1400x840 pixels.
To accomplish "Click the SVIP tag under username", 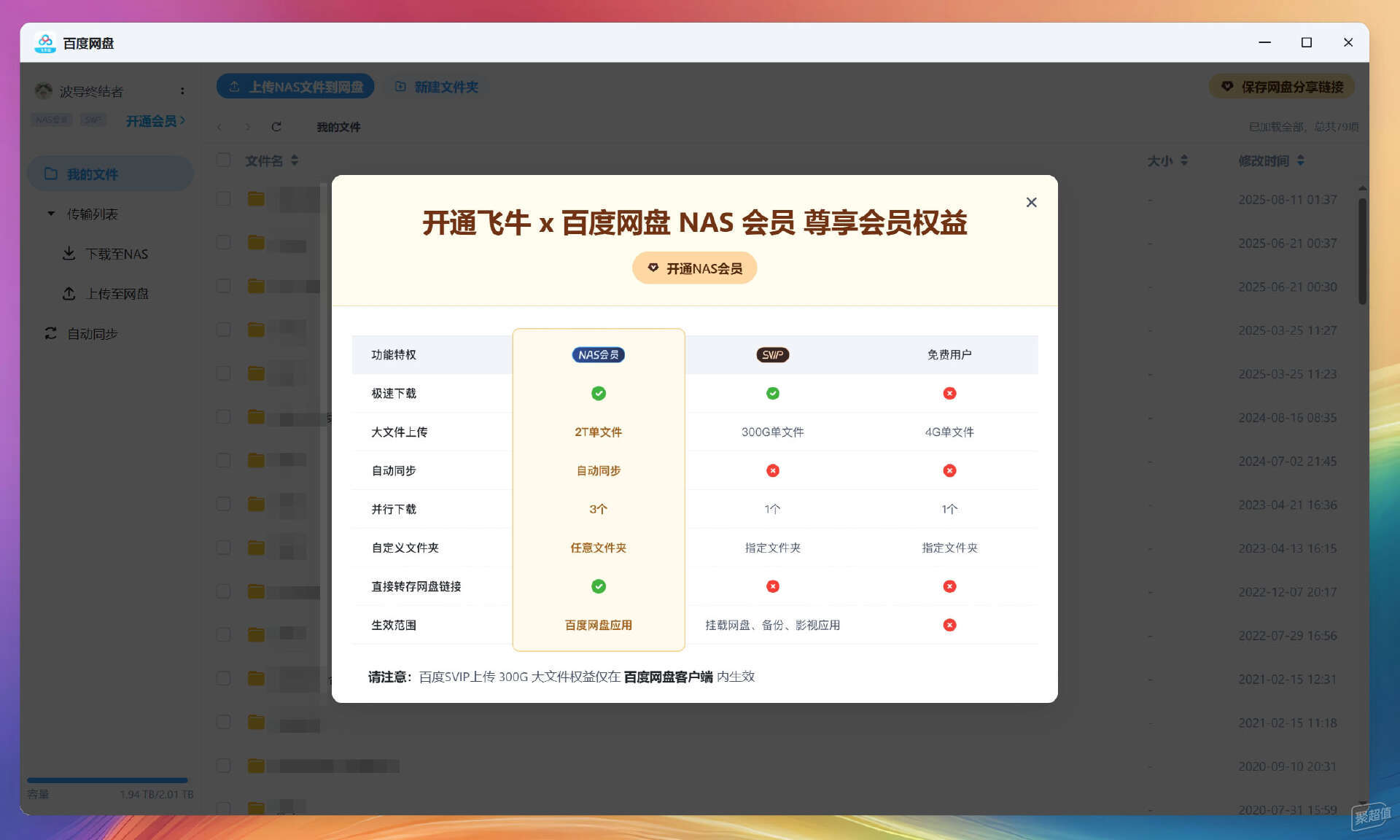I will (93, 120).
